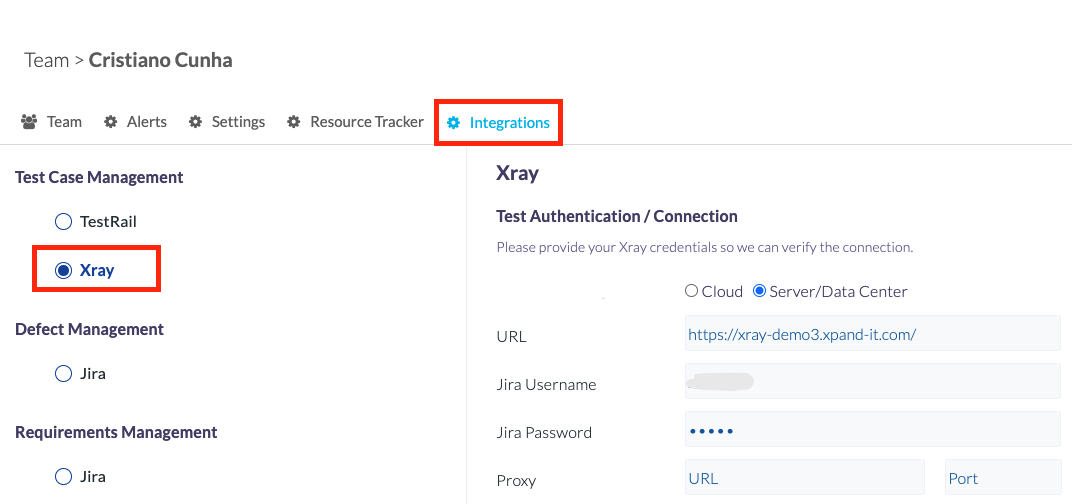Focus the Jira Username field
Screen dimensions: 1072x504
pos(872,382)
